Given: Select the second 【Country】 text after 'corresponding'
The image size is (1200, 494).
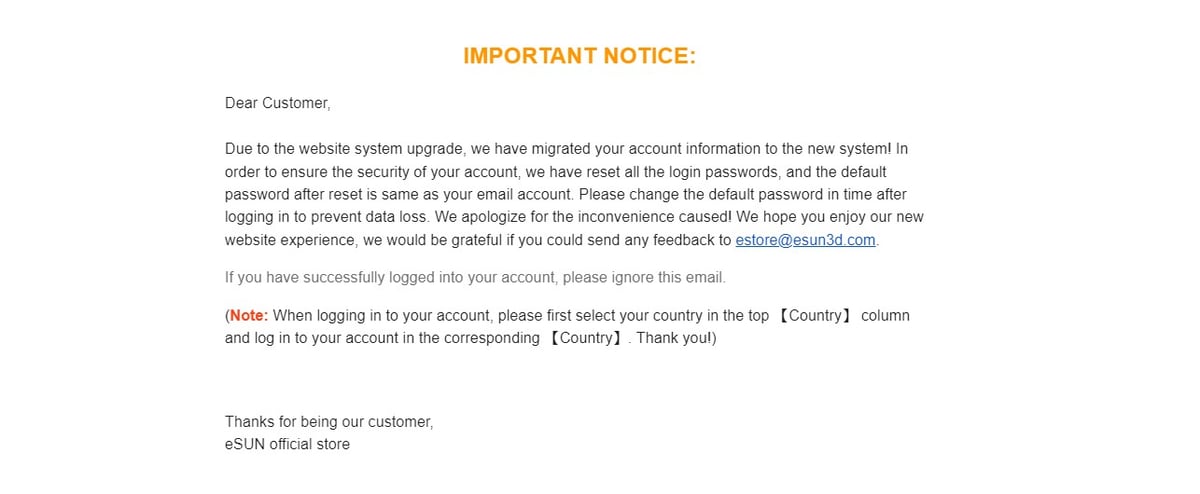Looking at the screenshot, I should [x=586, y=338].
